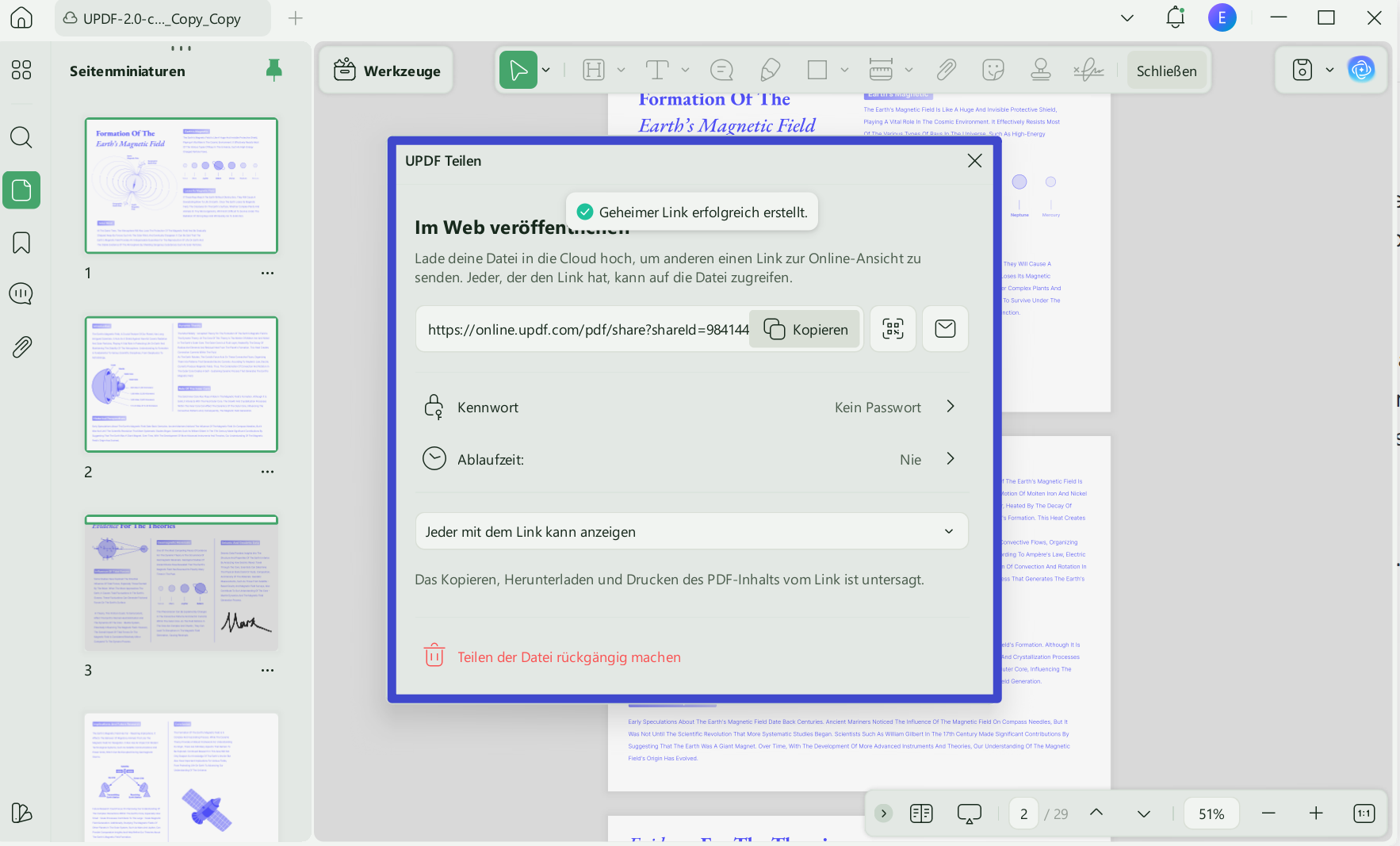Zoom in with the plus button
Screen dimensions: 1400x846
(1316, 813)
